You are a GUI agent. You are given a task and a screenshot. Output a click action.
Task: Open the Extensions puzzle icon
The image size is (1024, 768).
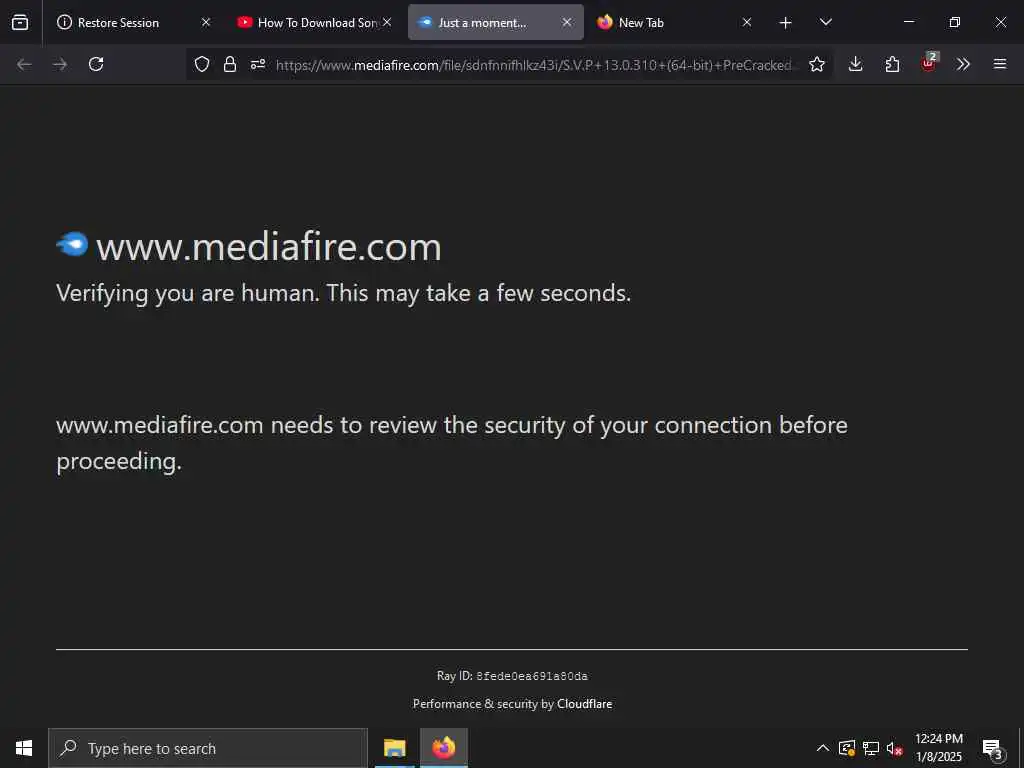coord(892,64)
